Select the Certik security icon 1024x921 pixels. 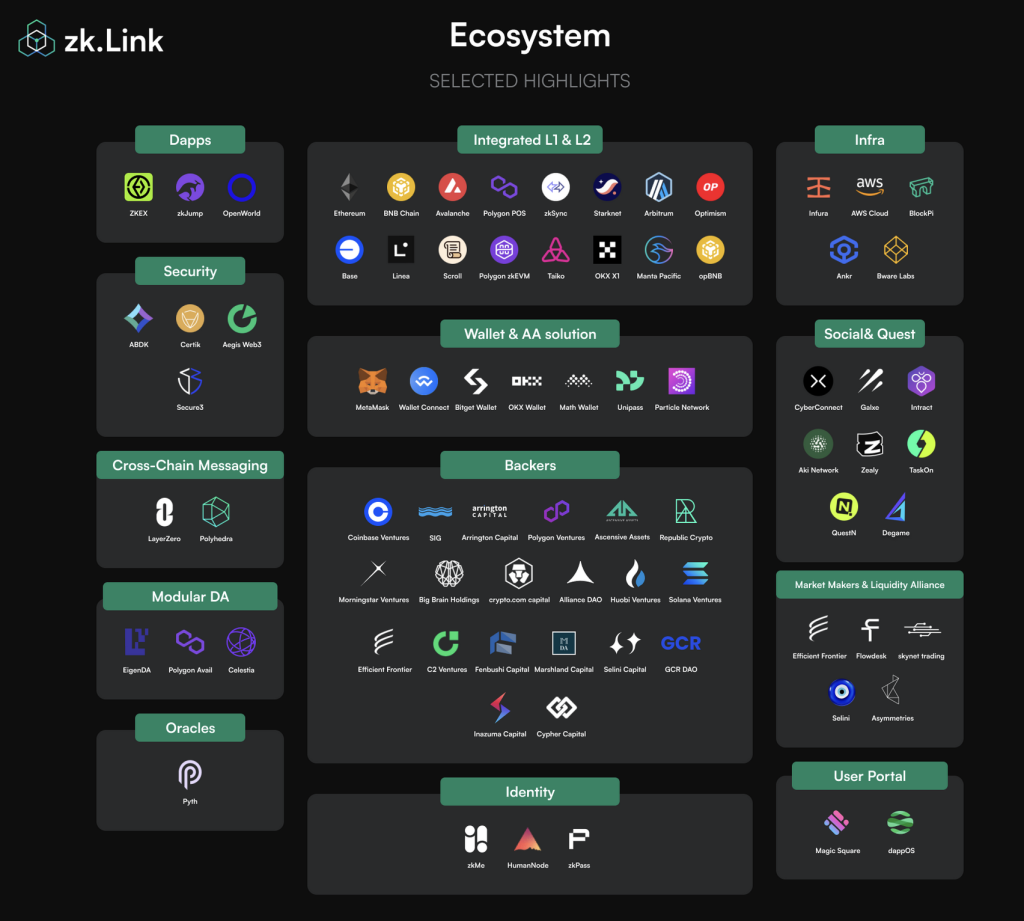coord(190,319)
